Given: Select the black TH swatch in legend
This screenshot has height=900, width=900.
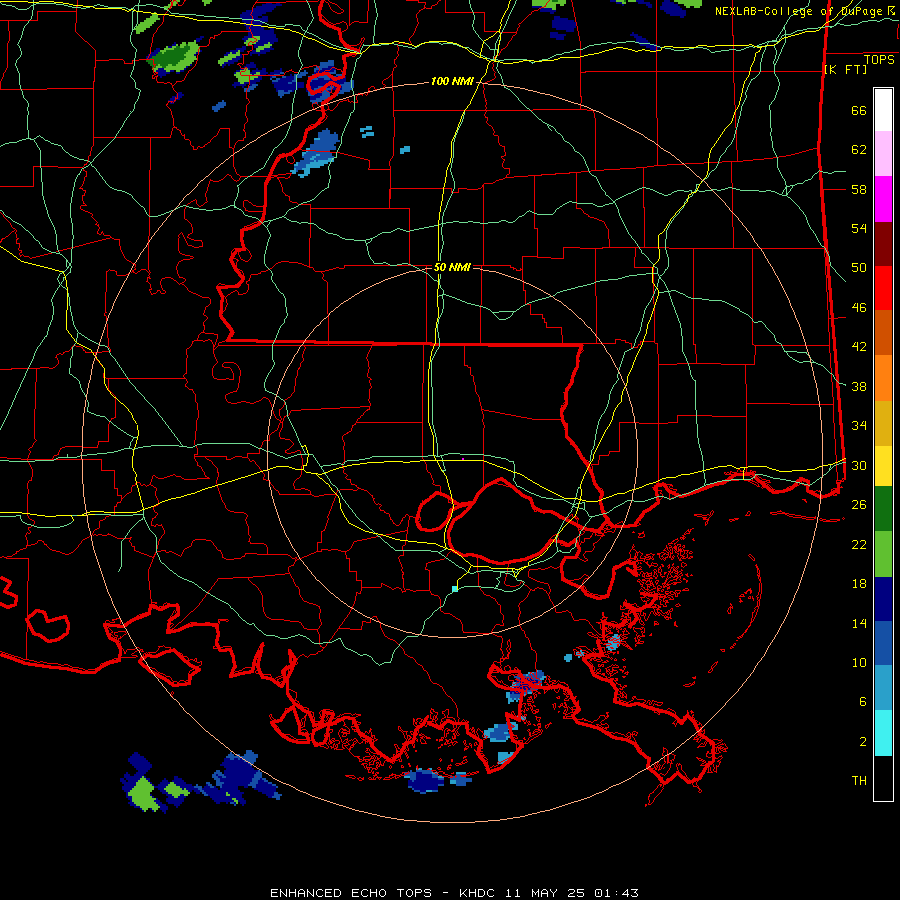Looking at the screenshot, I should point(883,778).
